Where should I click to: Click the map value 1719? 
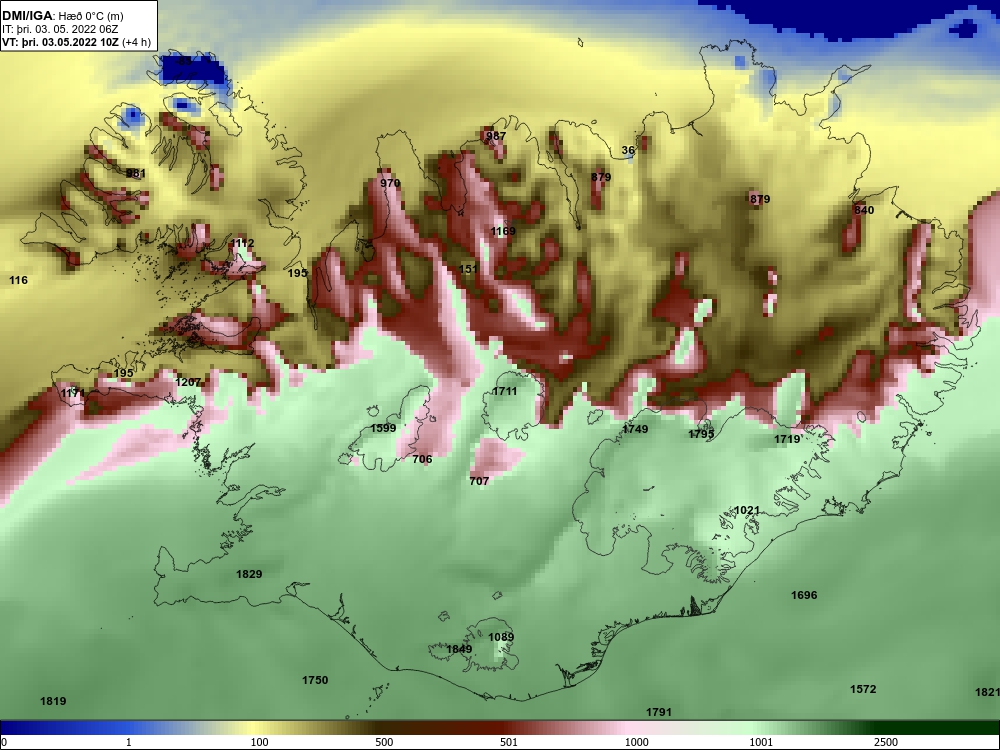[x=787, y=439]
